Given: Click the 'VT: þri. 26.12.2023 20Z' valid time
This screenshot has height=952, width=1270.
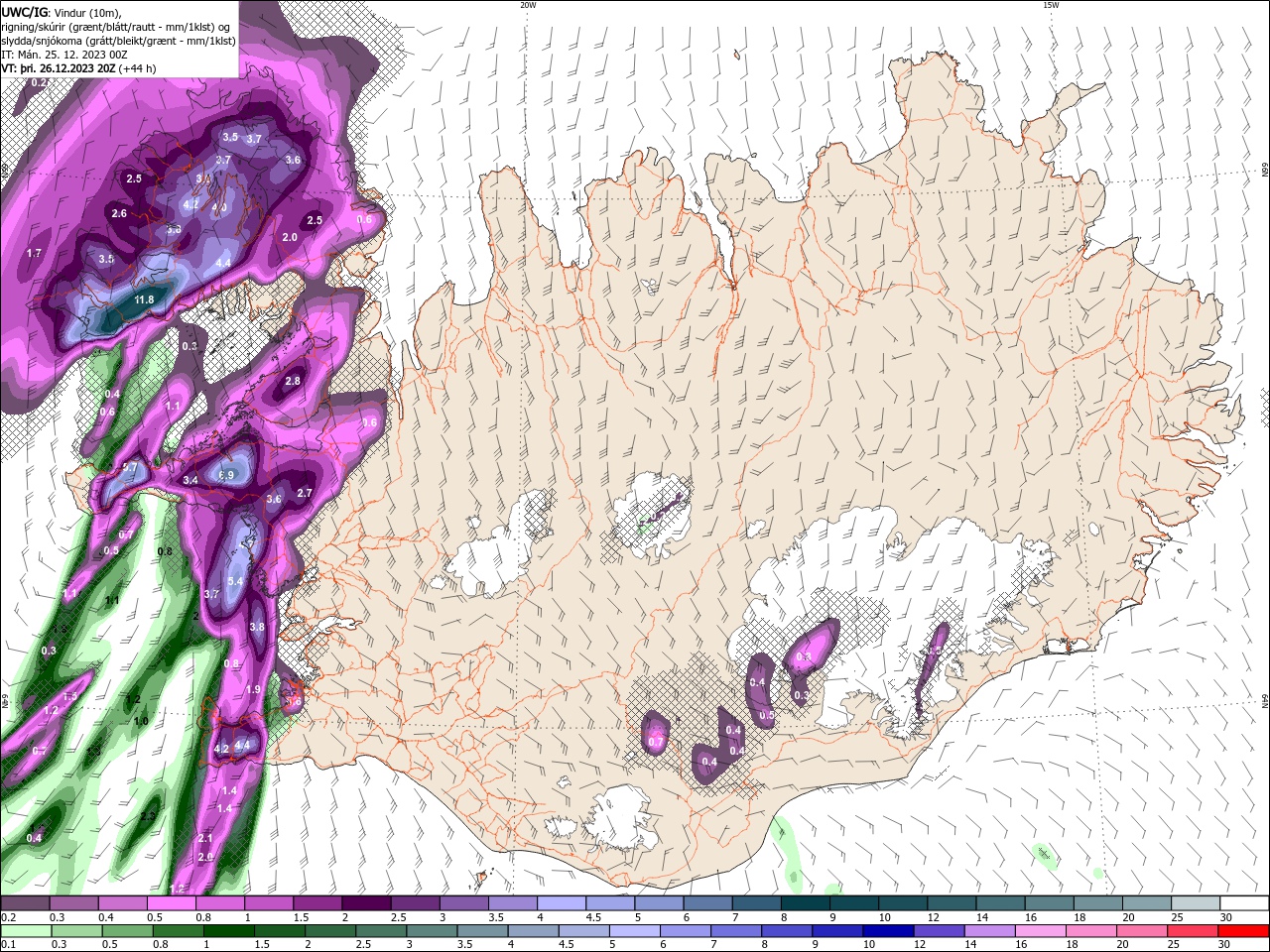Looking at the screenshot, I should click(59, 68).
